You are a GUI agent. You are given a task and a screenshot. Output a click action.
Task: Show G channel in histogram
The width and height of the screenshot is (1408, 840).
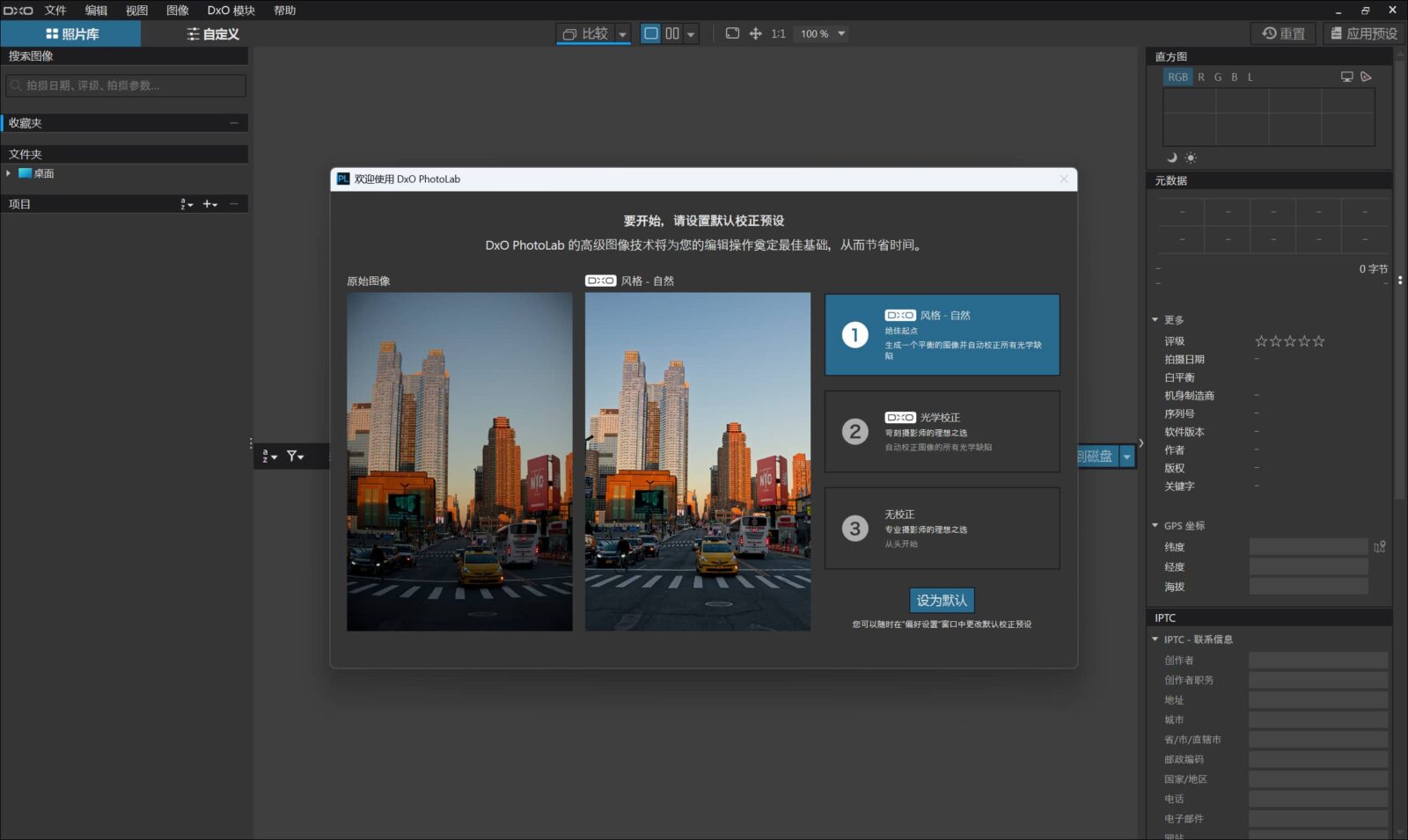[1218, 77]
